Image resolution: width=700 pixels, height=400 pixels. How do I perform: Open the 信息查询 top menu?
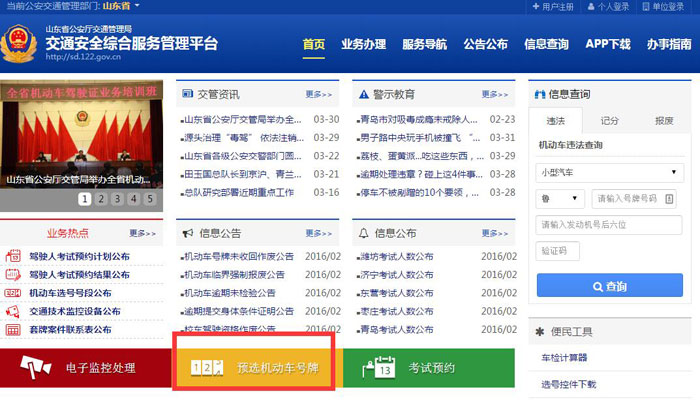point(546,44)
